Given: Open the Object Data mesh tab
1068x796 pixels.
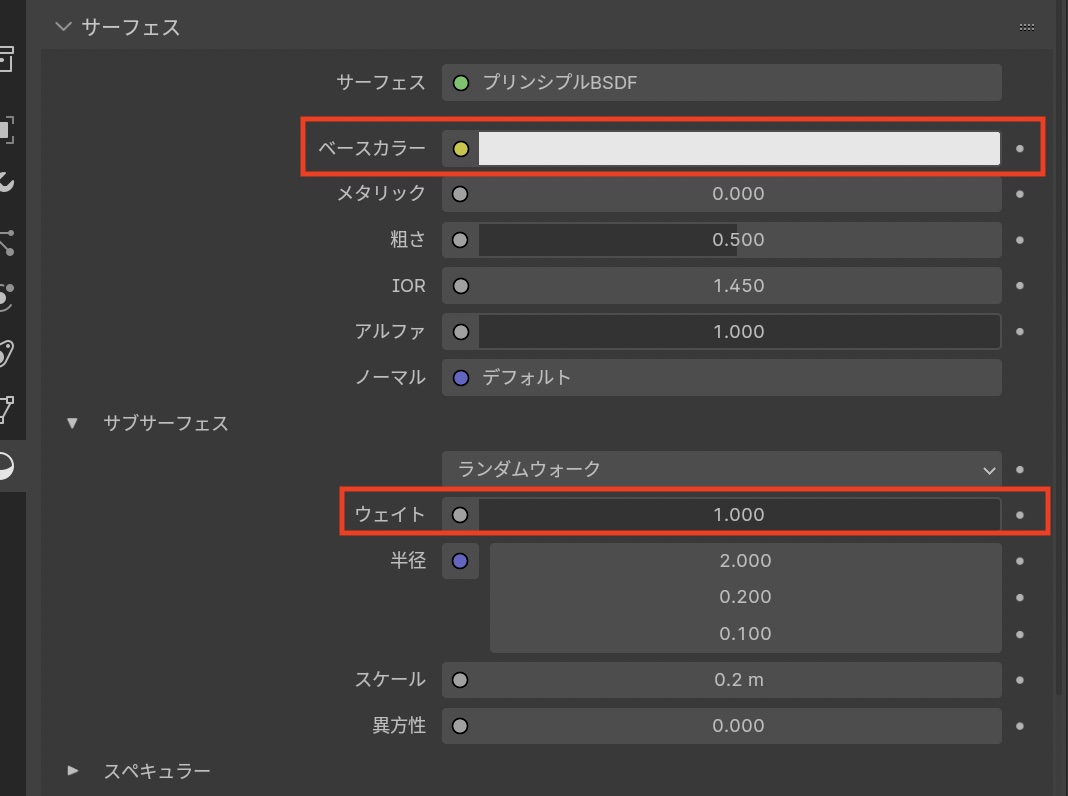Looking at the screenshot, I should pos(5,409).
